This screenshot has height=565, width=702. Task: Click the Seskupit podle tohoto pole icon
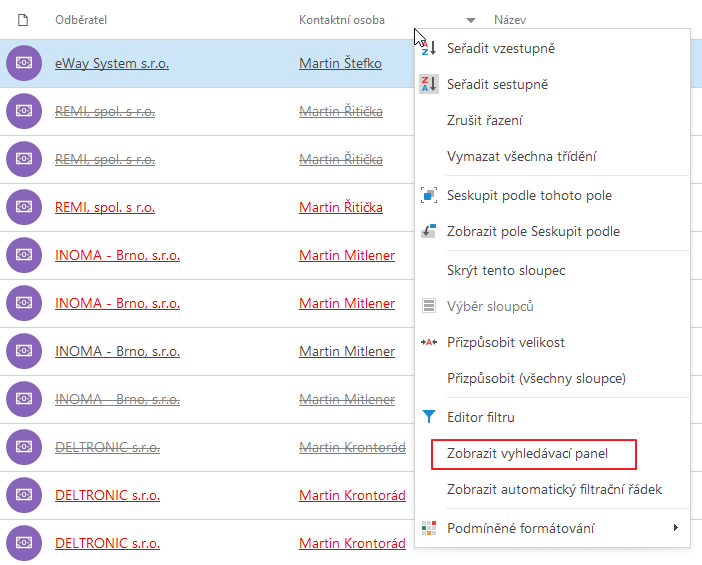point(429,195)
